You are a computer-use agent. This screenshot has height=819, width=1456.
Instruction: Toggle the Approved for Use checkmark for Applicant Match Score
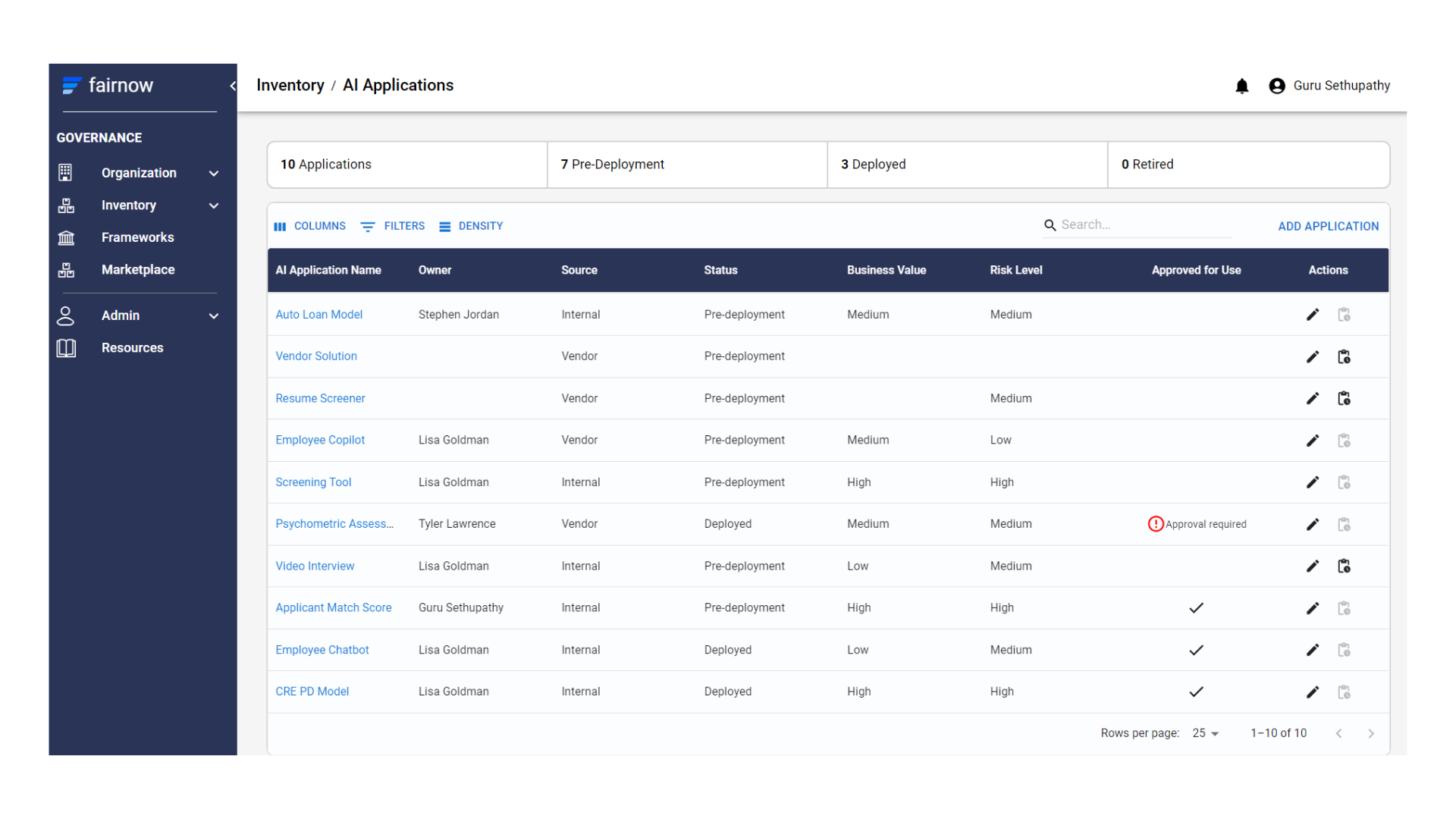pos(1196,607)
